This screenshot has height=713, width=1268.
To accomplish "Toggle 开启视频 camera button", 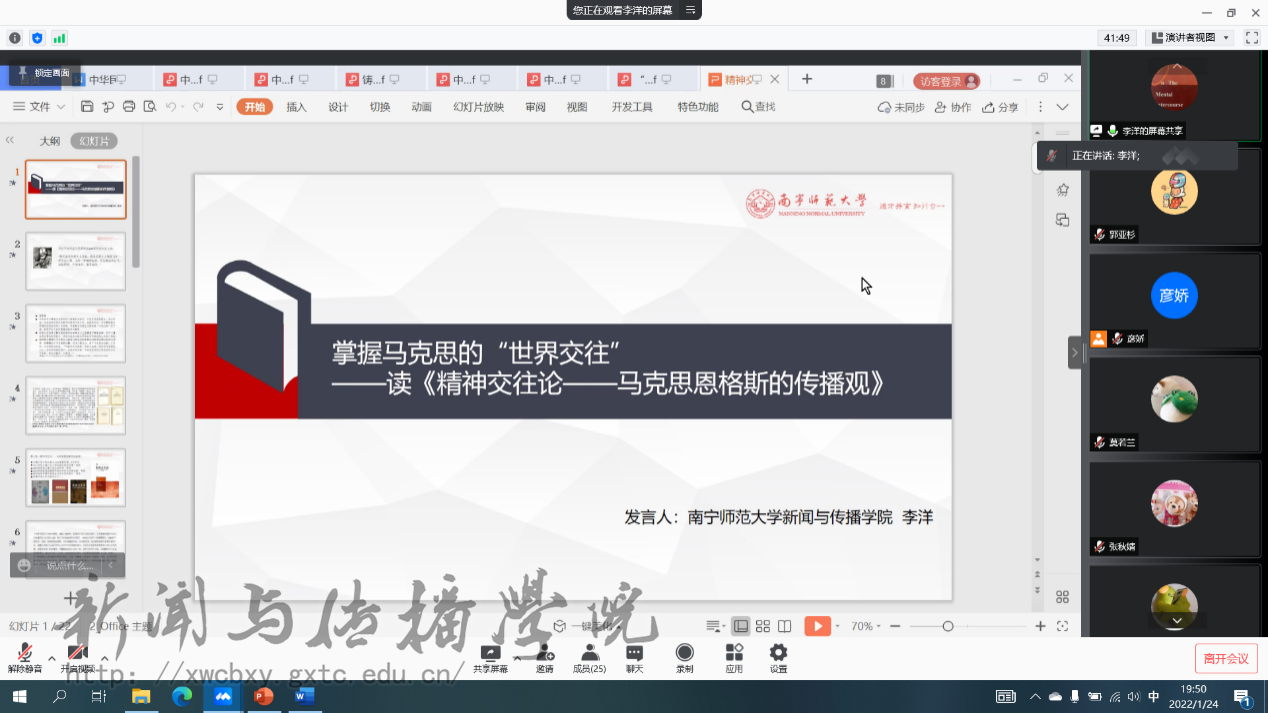I will 78,659.
